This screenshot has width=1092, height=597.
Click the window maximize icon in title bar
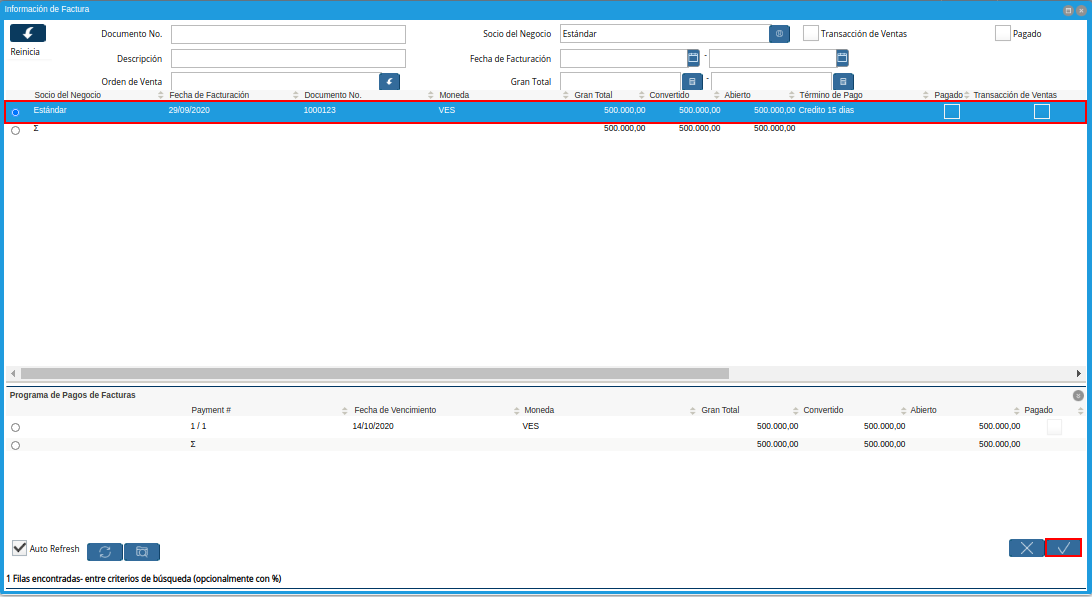(x=1068, y=10)
